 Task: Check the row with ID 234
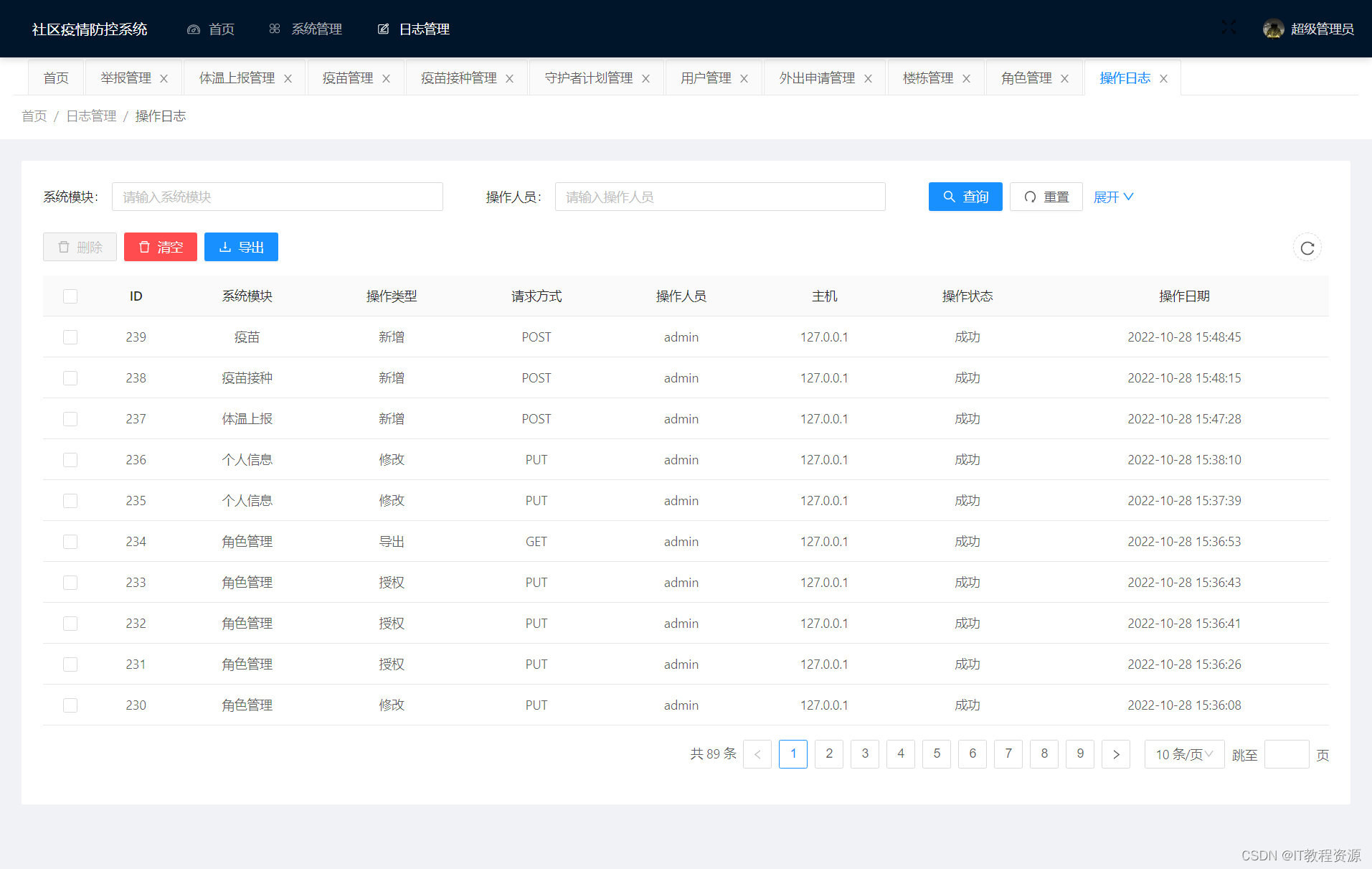[x=70, y=542]
